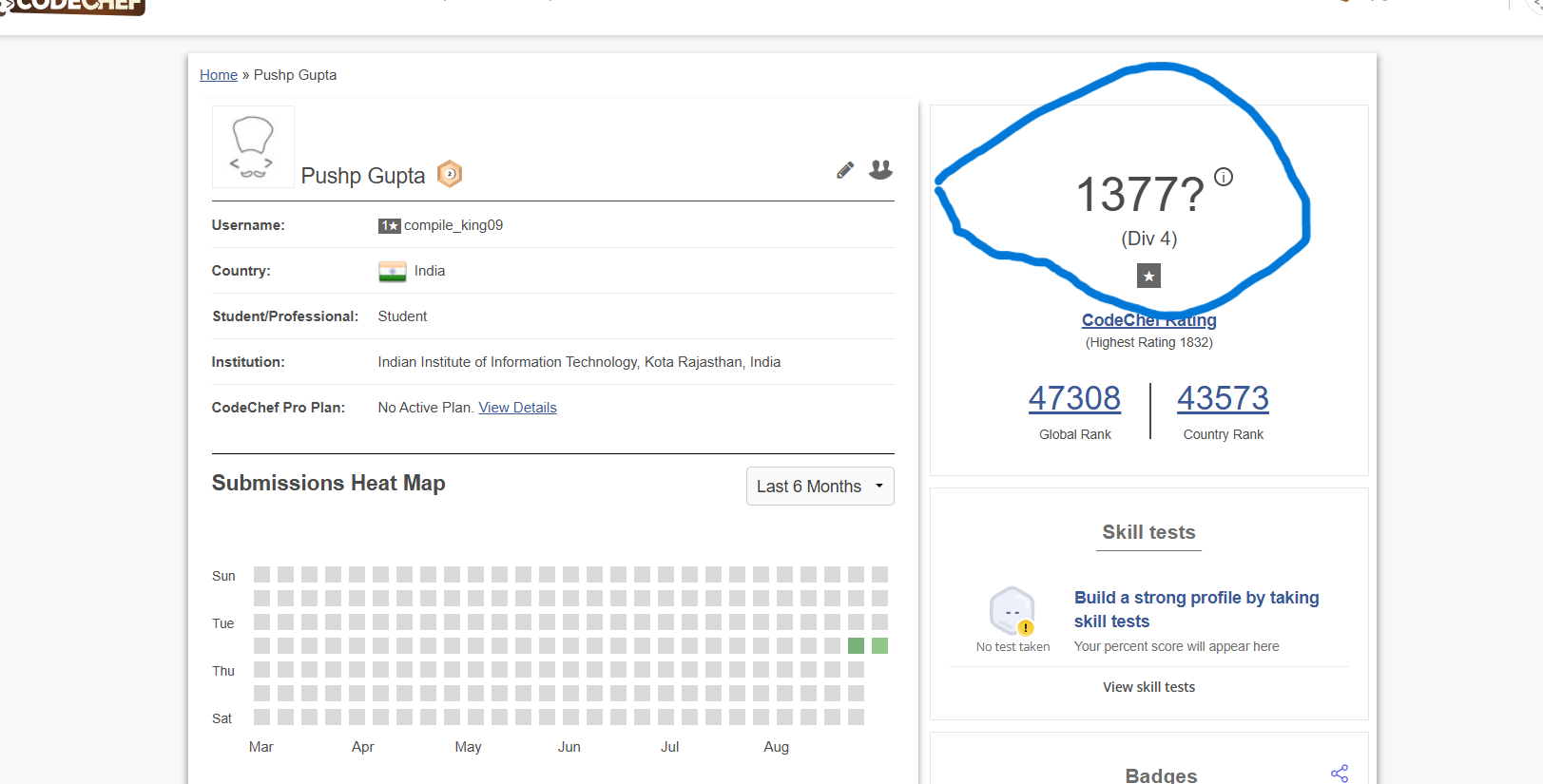Click the (Div 4) division label
1543x784 pixels.
(x=1148, y=239)
